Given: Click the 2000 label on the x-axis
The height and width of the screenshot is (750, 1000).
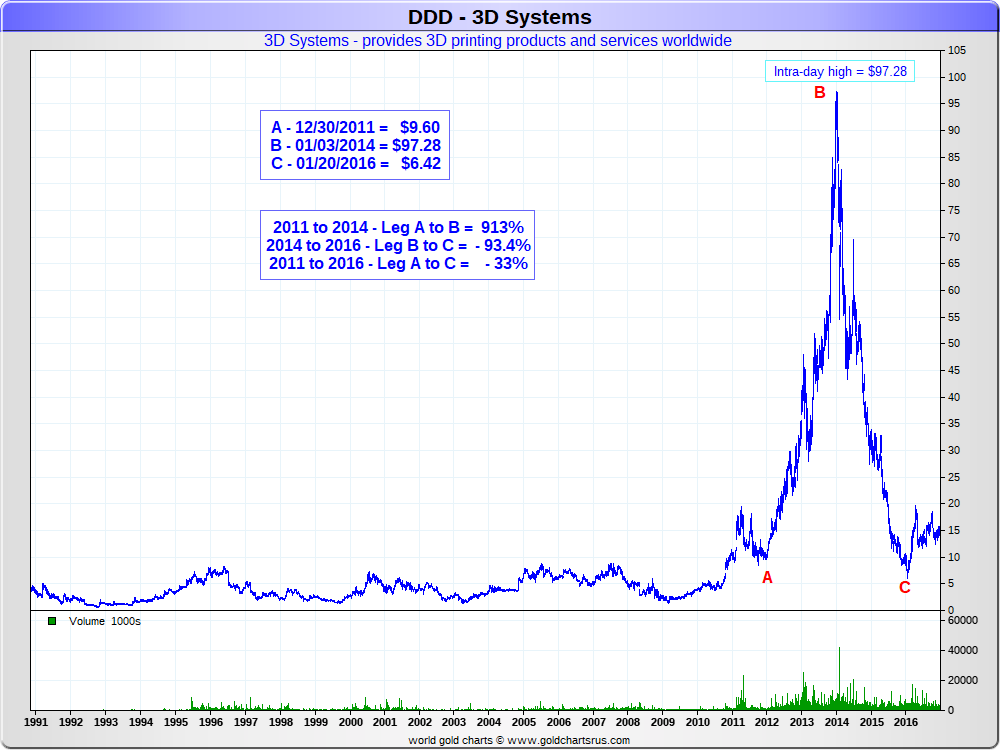Looking at the screenshot, I should (x=350, y=722).
